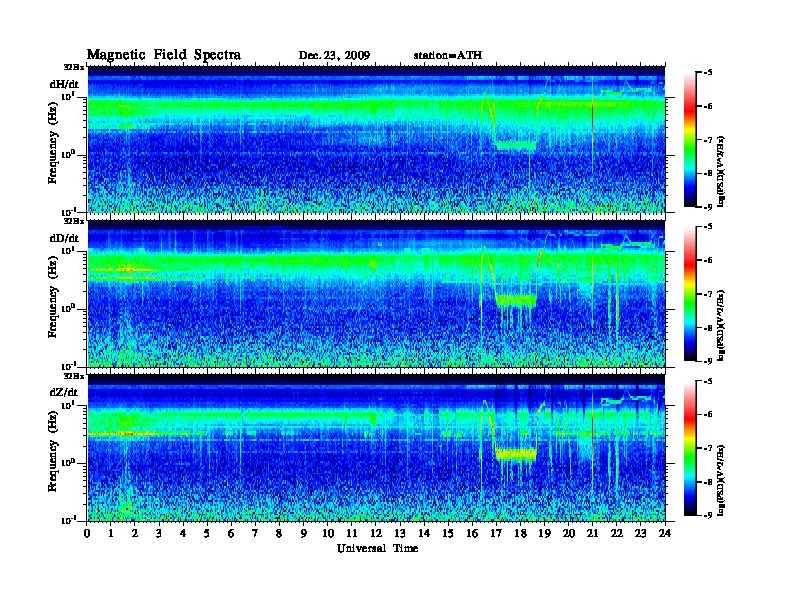The height and width of the screenshot is (612, 792).
Task: Click the -9 tick on the dZ/dt color bar
Action: (708, 515)
